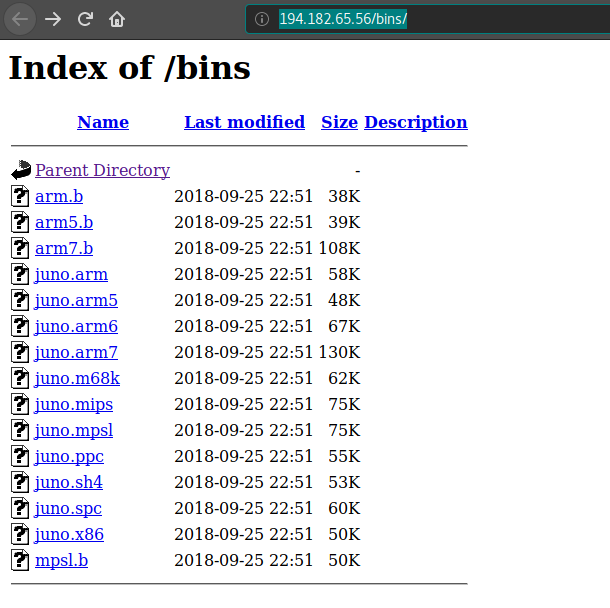
Task: Click the browser forward arrow button
Action: [x=53, y=19]
